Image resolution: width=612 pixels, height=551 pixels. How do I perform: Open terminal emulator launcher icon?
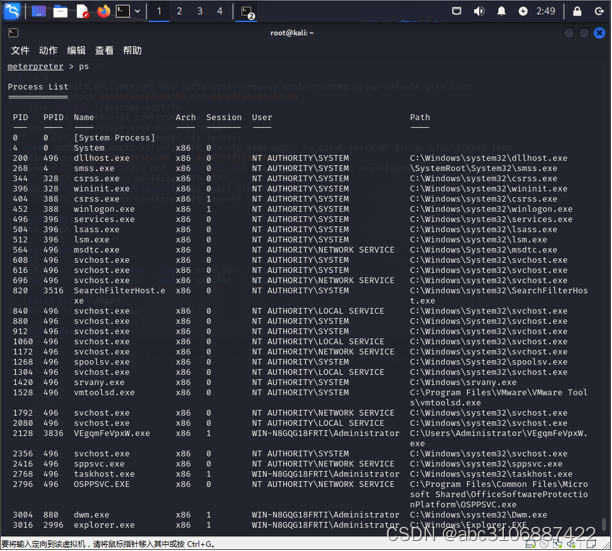click(123, 11)
